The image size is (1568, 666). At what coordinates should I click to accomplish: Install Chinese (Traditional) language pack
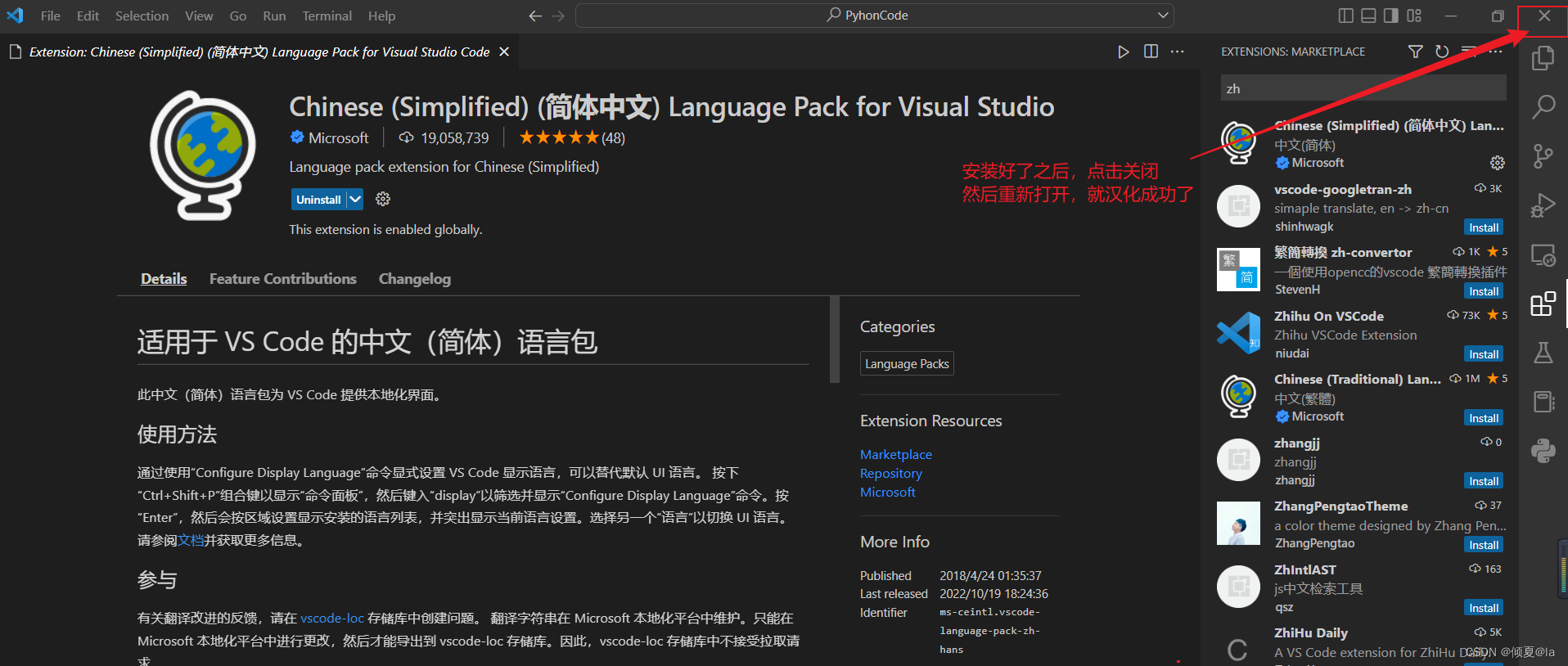1484,418
